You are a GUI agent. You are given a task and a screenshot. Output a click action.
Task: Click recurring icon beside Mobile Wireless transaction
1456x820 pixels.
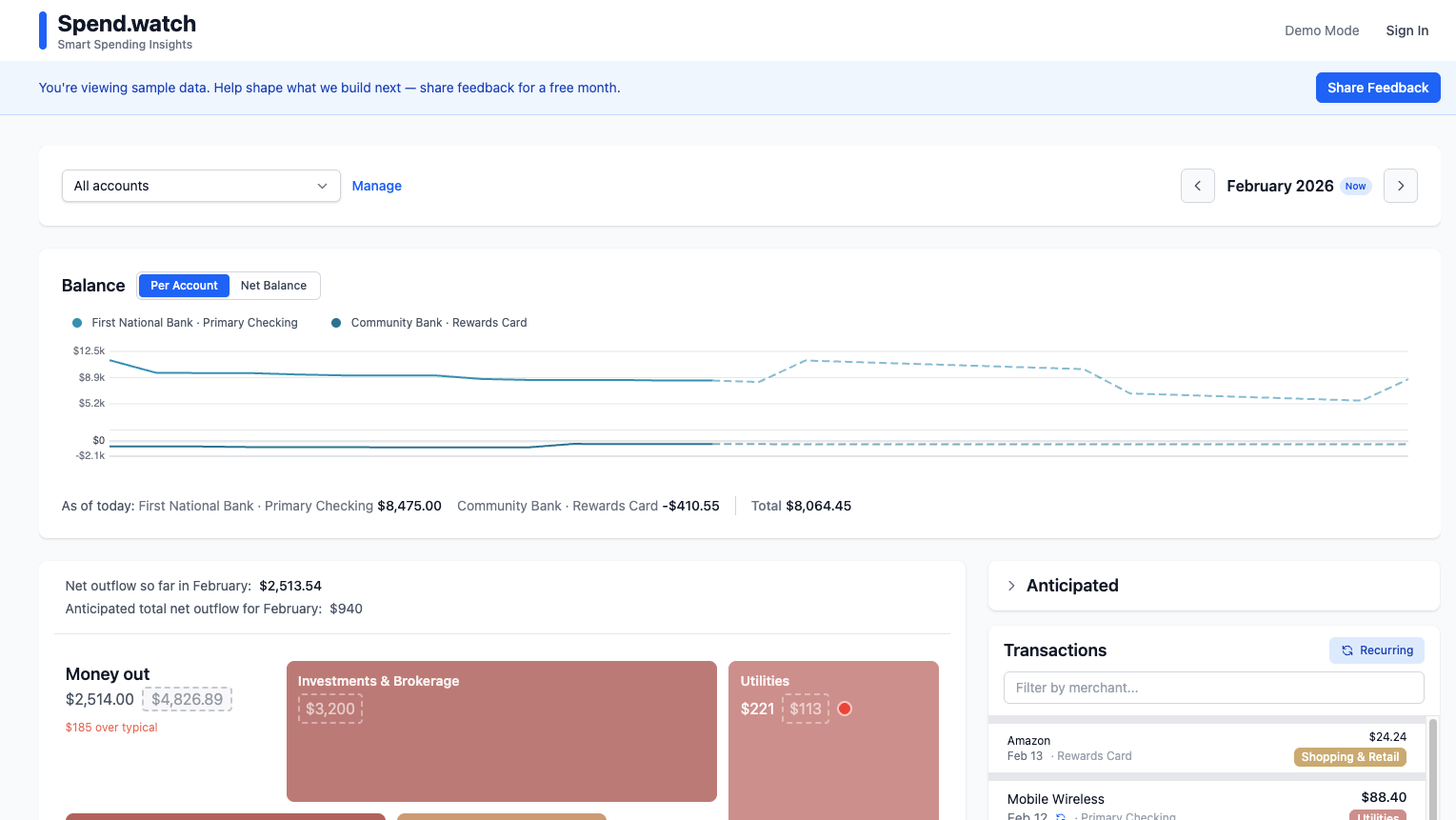pos(1060,817)
